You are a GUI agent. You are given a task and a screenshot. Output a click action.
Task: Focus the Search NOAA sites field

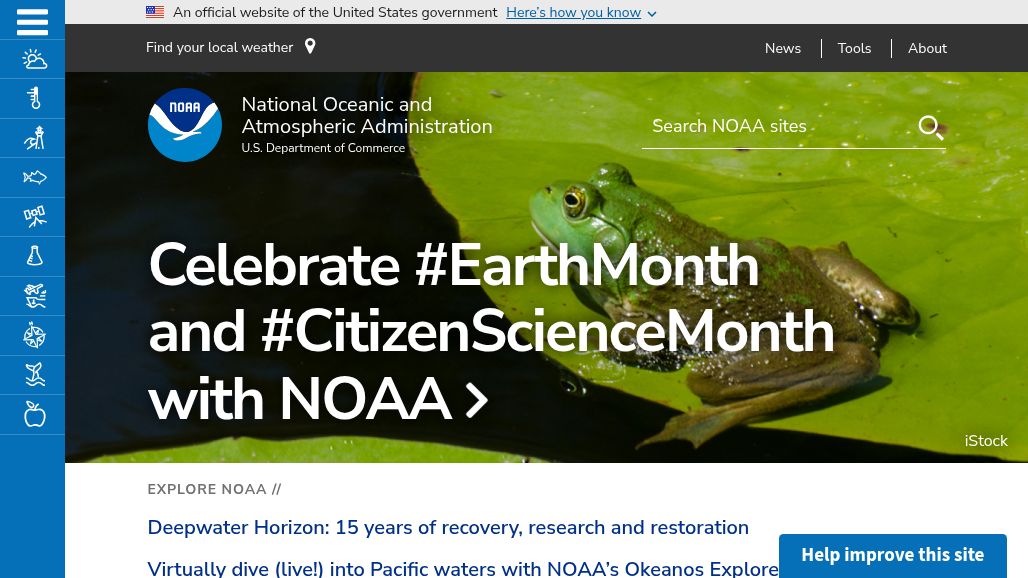click(x=780, y=126)
